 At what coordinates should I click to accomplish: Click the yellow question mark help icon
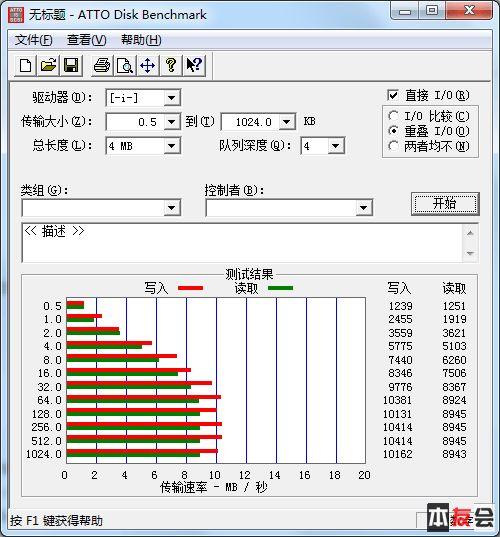pyautogui.click(x=171, y=65)
